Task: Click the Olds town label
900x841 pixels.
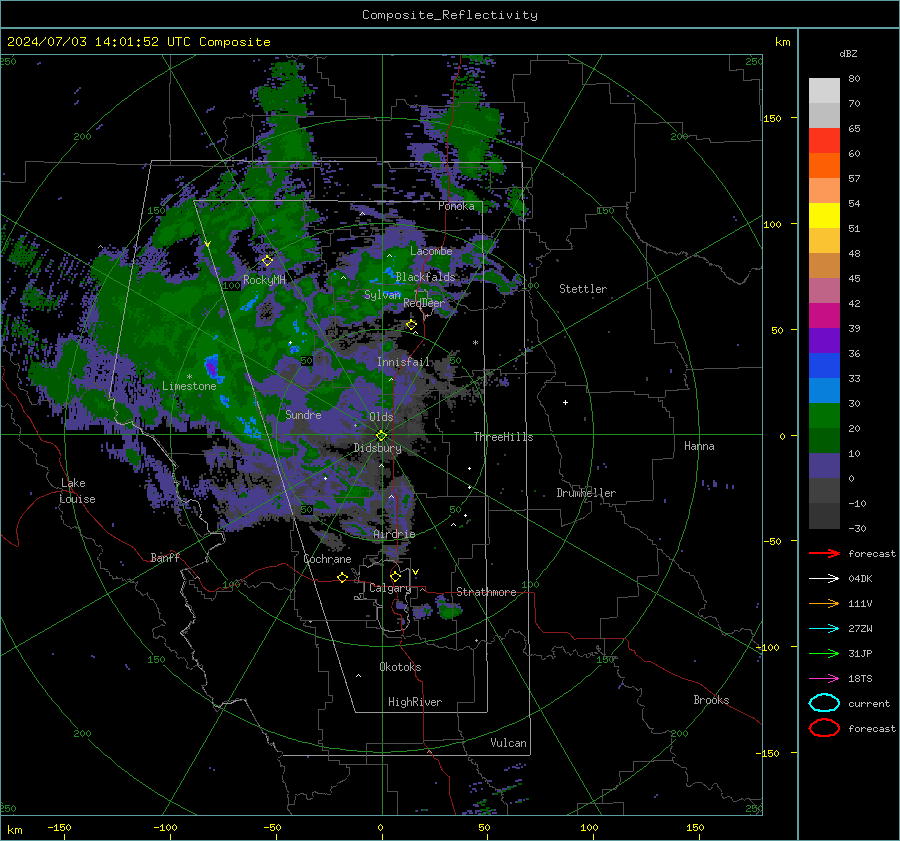Action: click(381, 417)
